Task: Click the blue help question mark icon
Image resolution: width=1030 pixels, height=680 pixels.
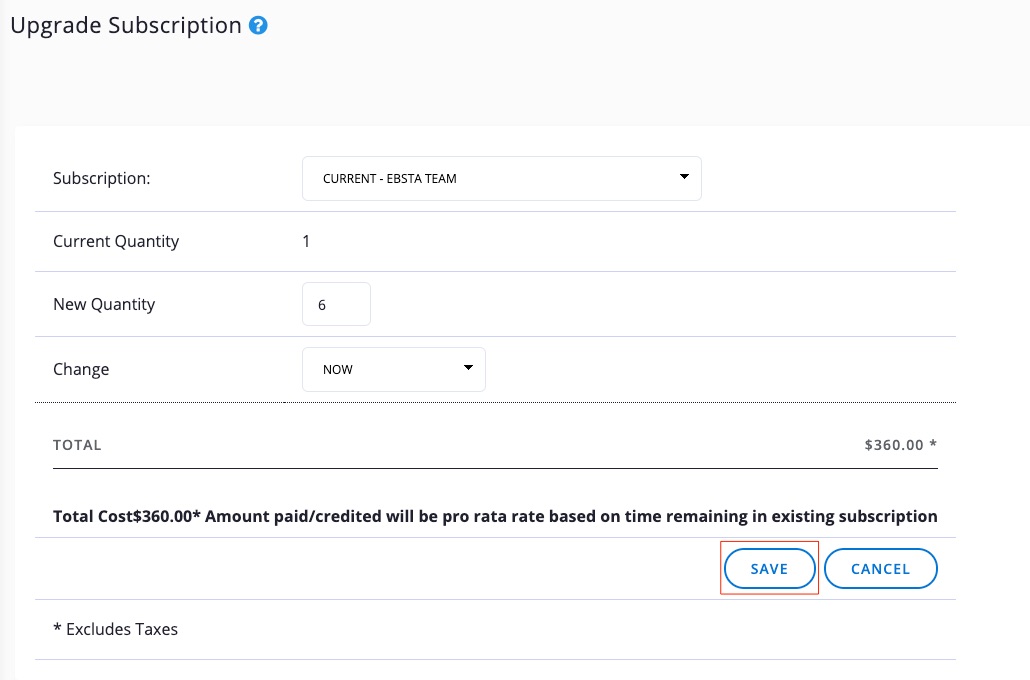Action: (x=258, y=26)
